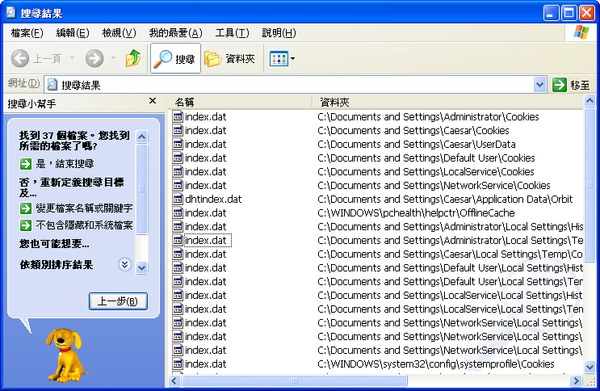Image resolution: width=600 pixels, height=391 pixels.
Task: Click file icon in Caesar\Local Settings\Temp row
Action: tap(178, 254)
